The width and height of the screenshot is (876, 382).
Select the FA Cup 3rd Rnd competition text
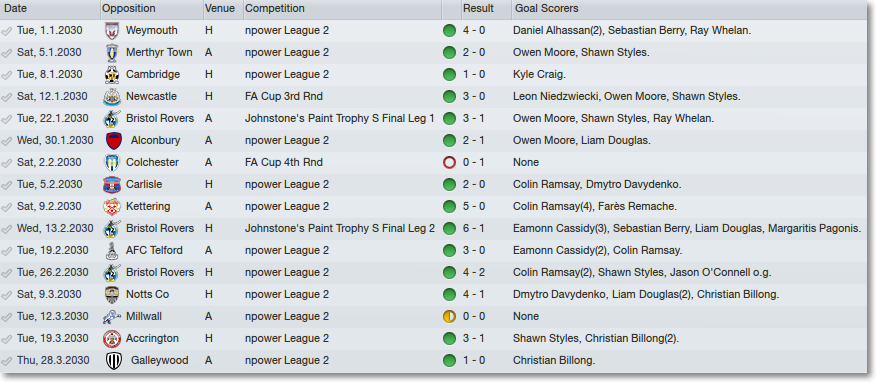pos(284,97)
